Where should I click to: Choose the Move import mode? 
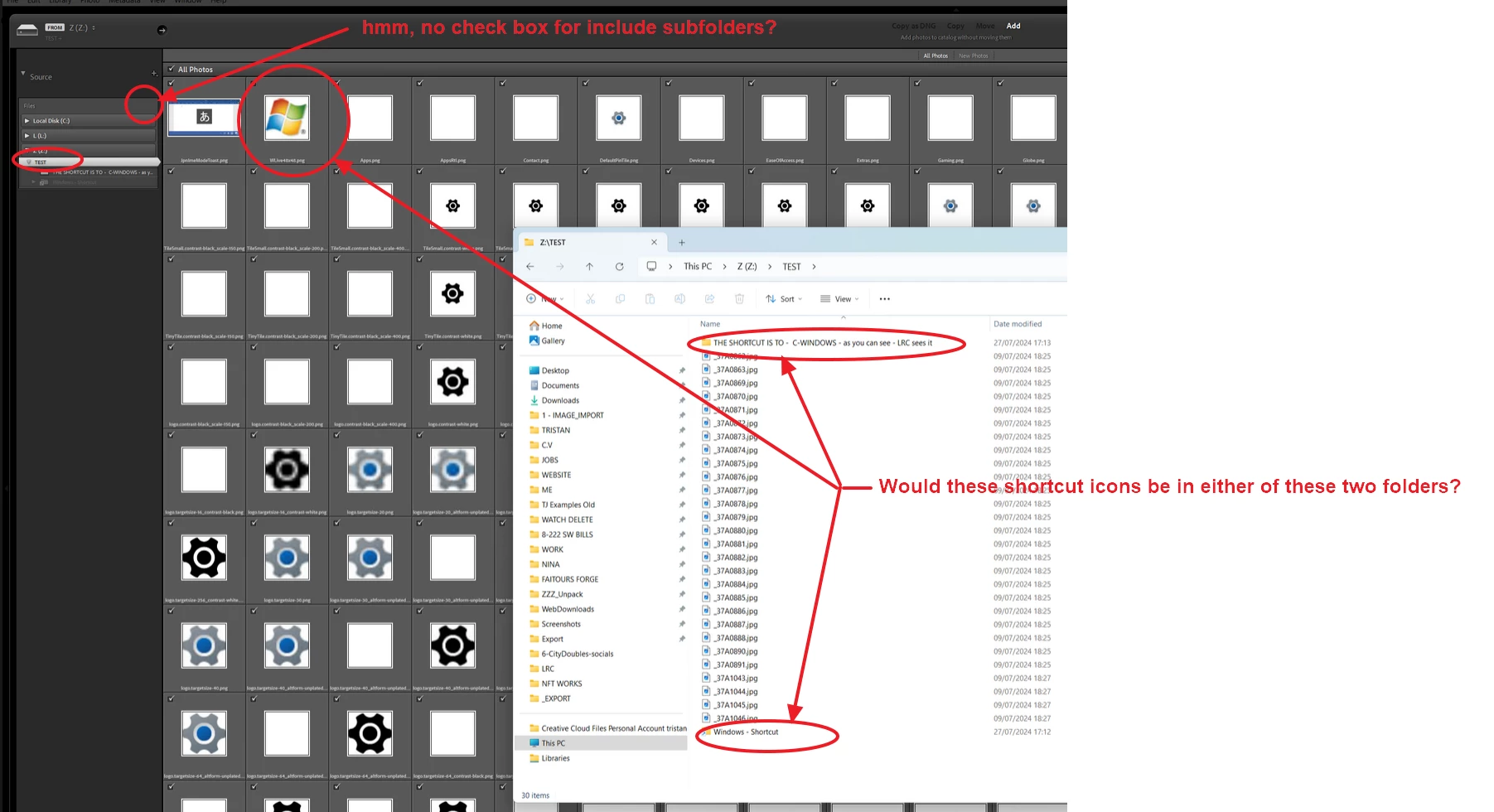point(984,27)
